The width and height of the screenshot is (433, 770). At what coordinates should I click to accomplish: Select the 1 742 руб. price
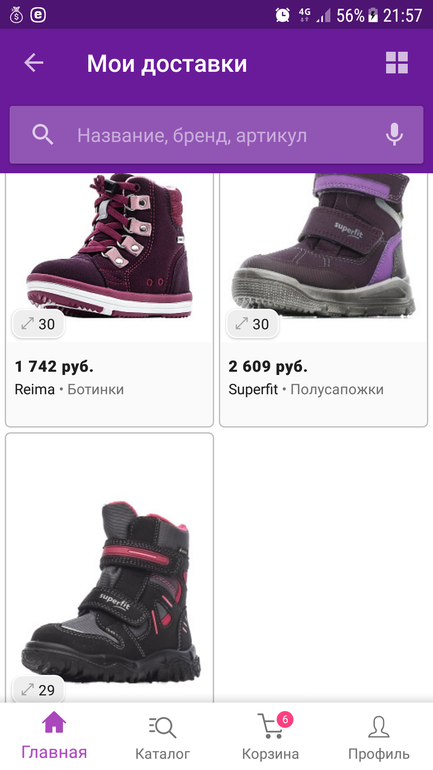point(54,366)
